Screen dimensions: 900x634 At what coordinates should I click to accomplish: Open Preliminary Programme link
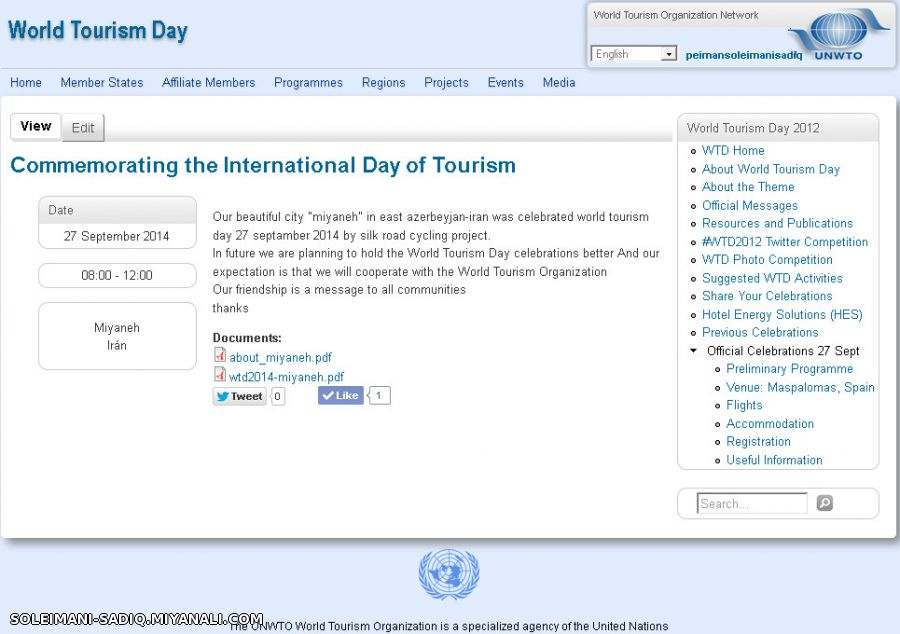pos(789,368)
